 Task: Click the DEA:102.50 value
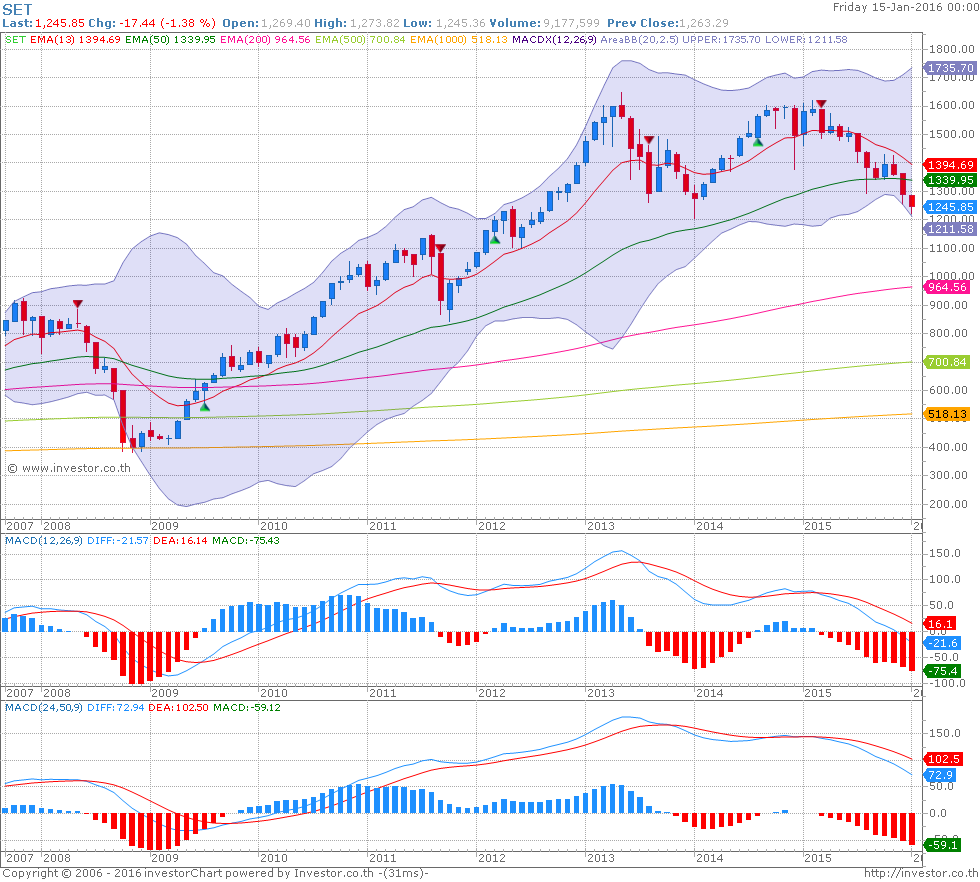click(179, 708)
